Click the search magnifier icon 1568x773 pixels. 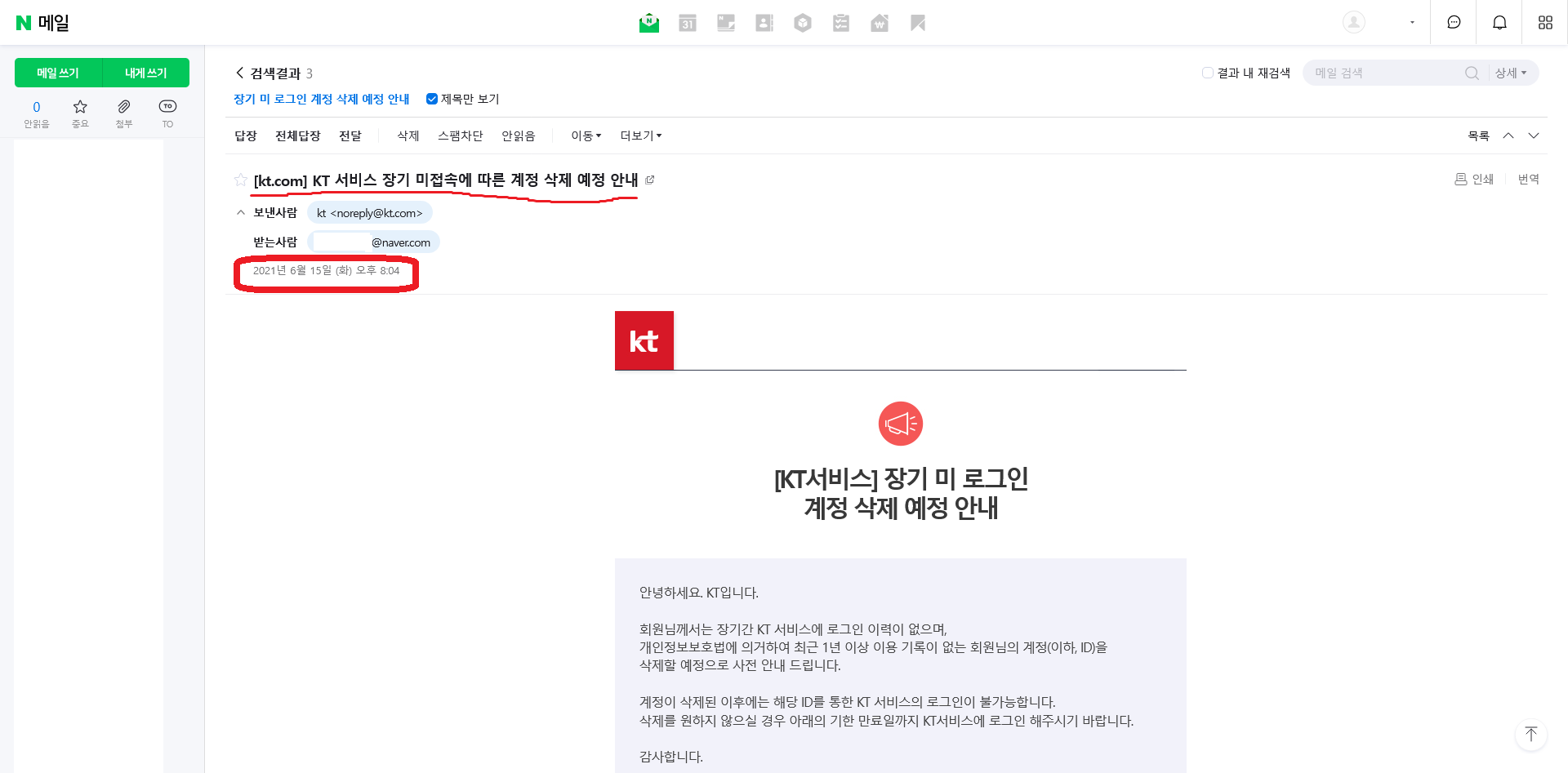click(1472, 73)
